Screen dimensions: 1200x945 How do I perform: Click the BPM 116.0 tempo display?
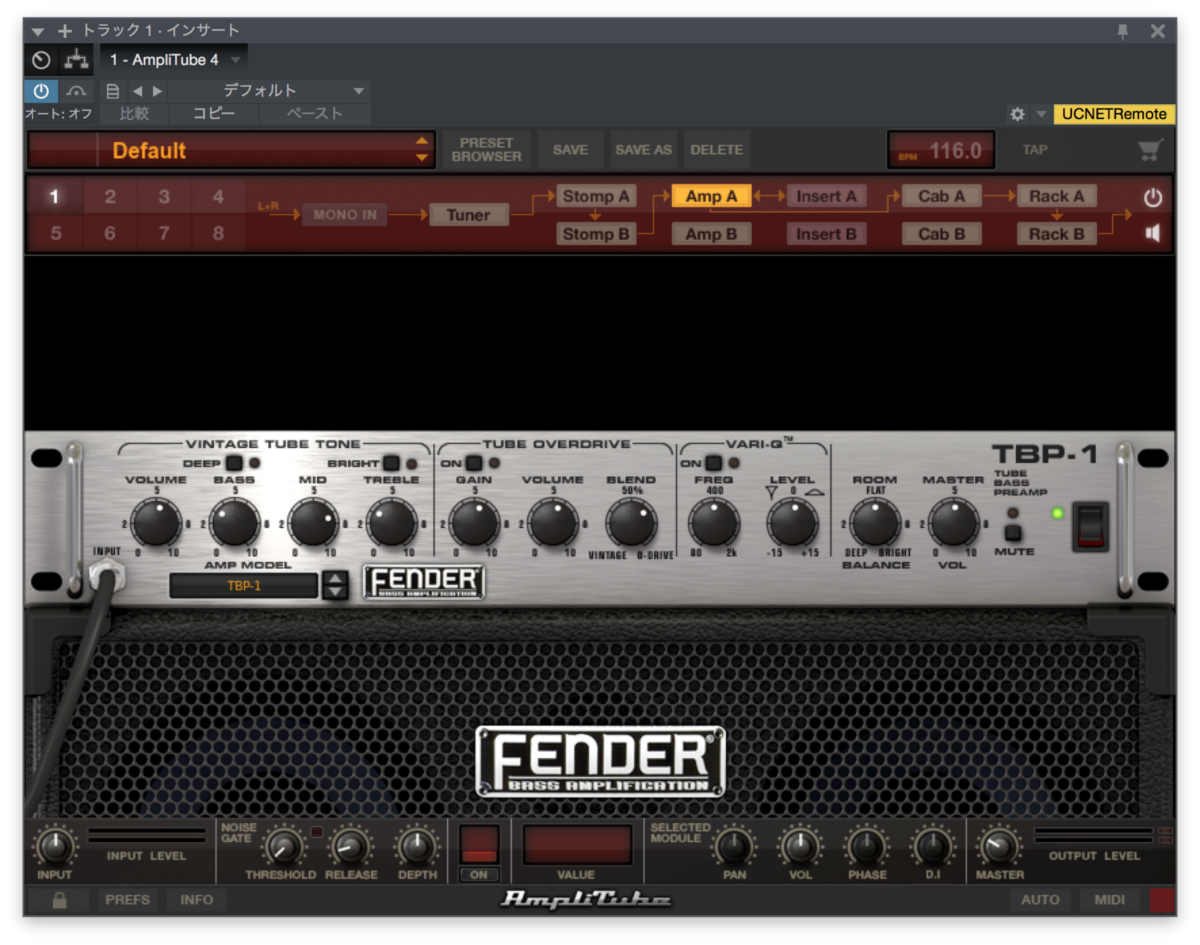tap(941, 150)
